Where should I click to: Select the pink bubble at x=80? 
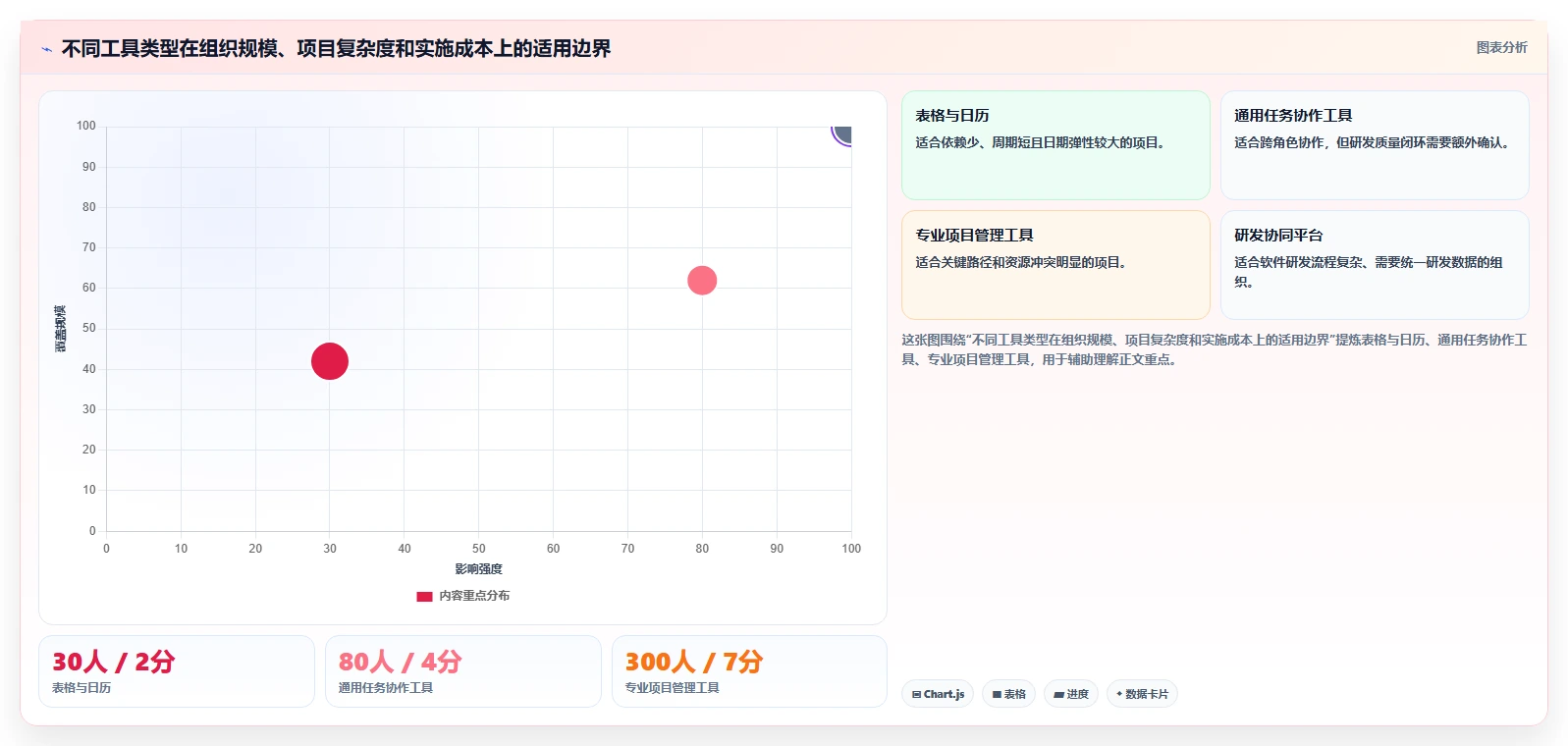702,281
